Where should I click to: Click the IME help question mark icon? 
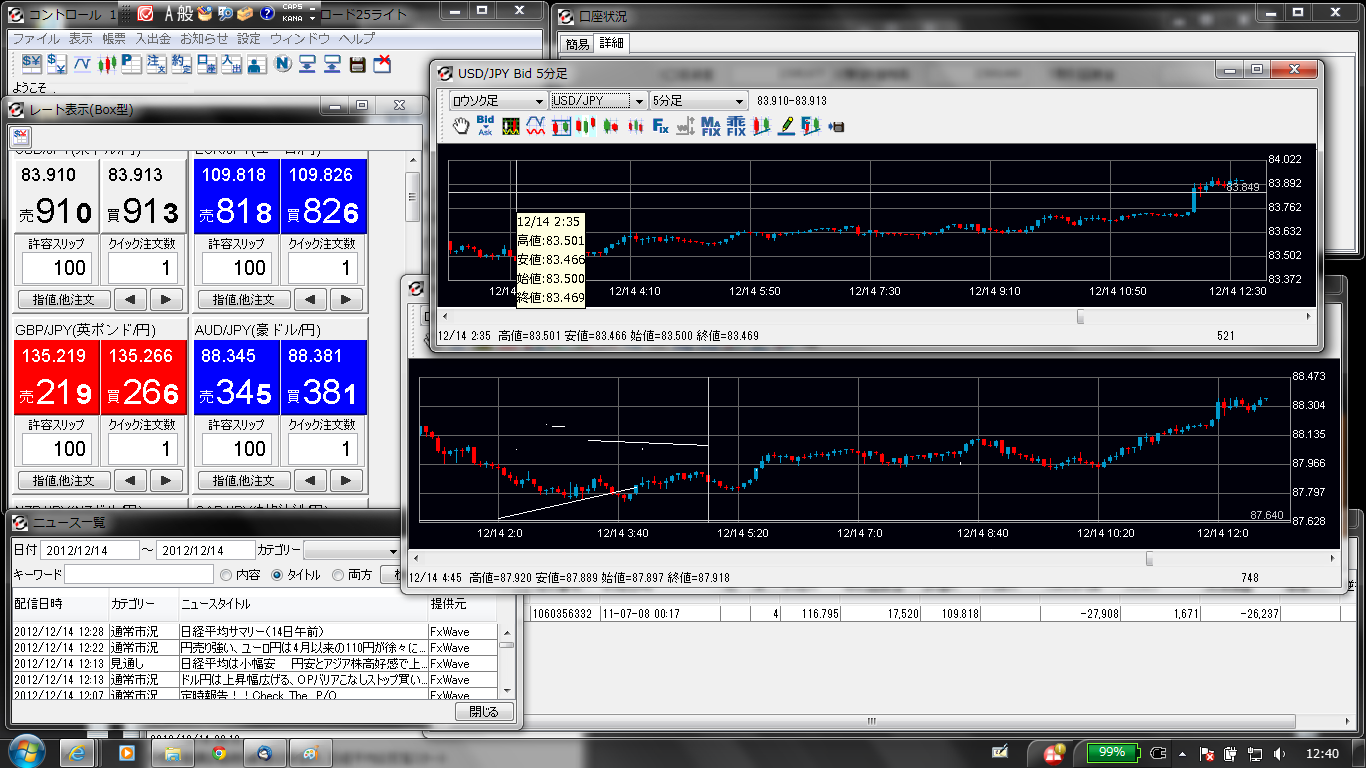(x=267, y=14)
